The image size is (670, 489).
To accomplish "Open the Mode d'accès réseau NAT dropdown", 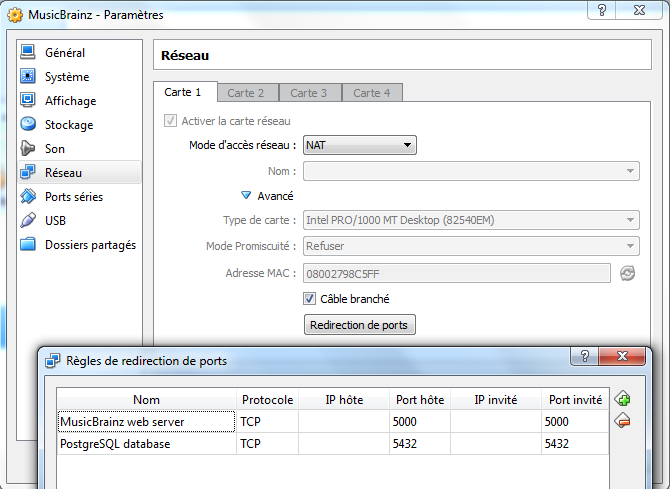I will pyautogui.click(x=360, y=146).
